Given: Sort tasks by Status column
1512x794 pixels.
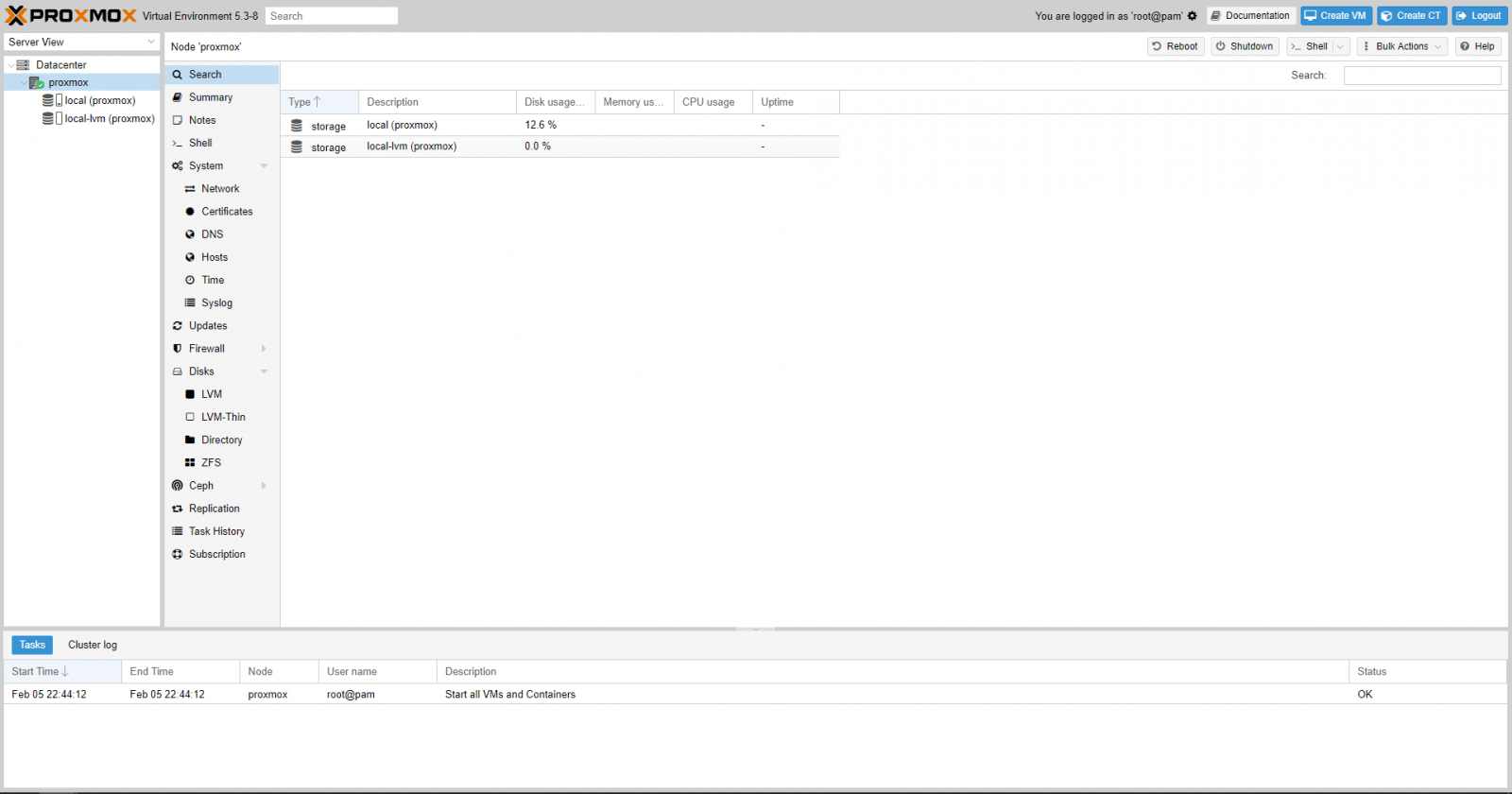Looking at the screenshot, I should coord(1427,671).
